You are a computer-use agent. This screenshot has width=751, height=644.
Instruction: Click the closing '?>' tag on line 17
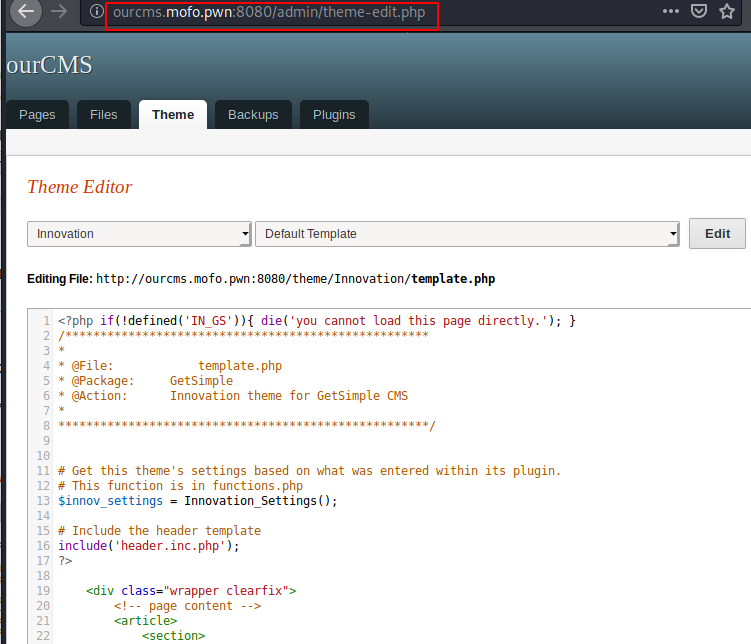pyautogui.click(x=65, y=561)
